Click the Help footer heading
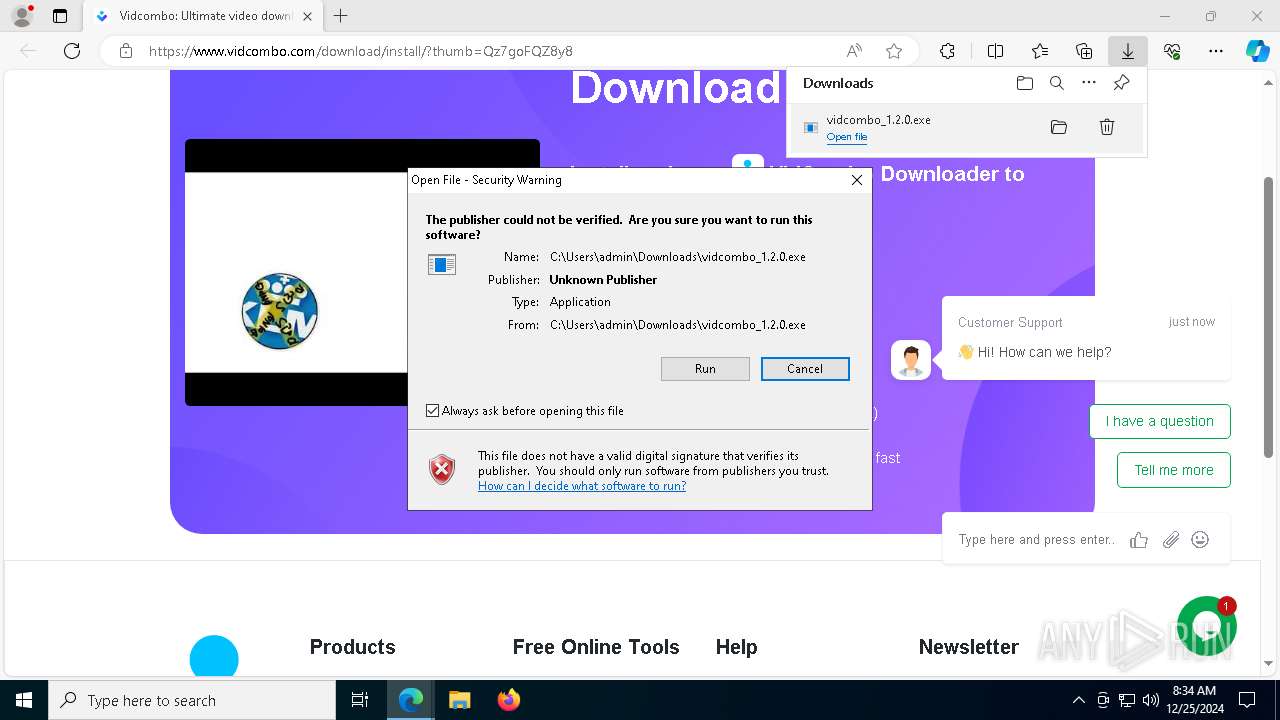Image resolution: width=1280 pixels, height=720 pixels. [x=737, y=647]
